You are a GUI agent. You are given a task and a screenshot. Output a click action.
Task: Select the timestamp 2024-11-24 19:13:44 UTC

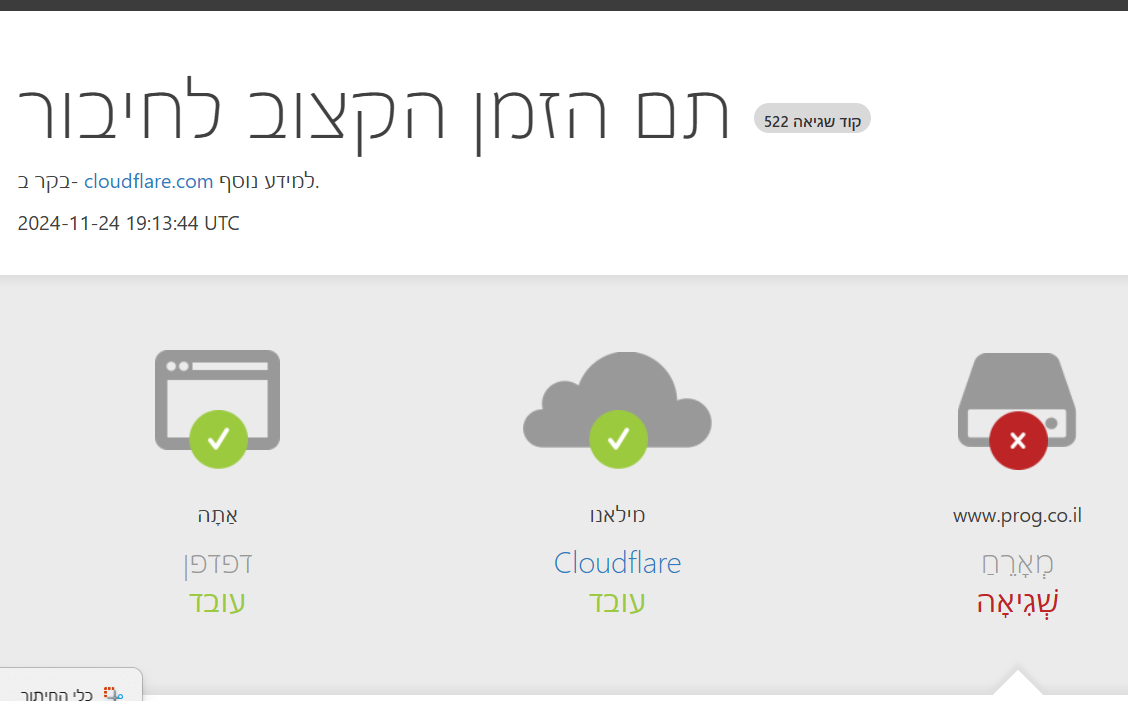tap(128, 223)
